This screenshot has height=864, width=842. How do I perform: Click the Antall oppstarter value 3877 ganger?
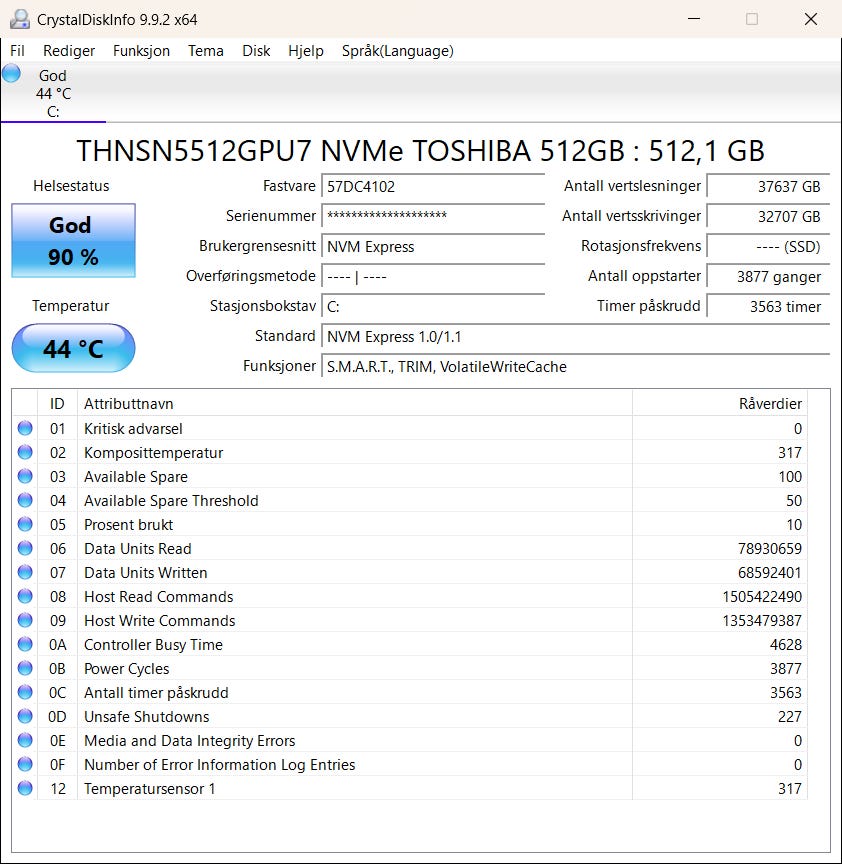tap(768, 276)
